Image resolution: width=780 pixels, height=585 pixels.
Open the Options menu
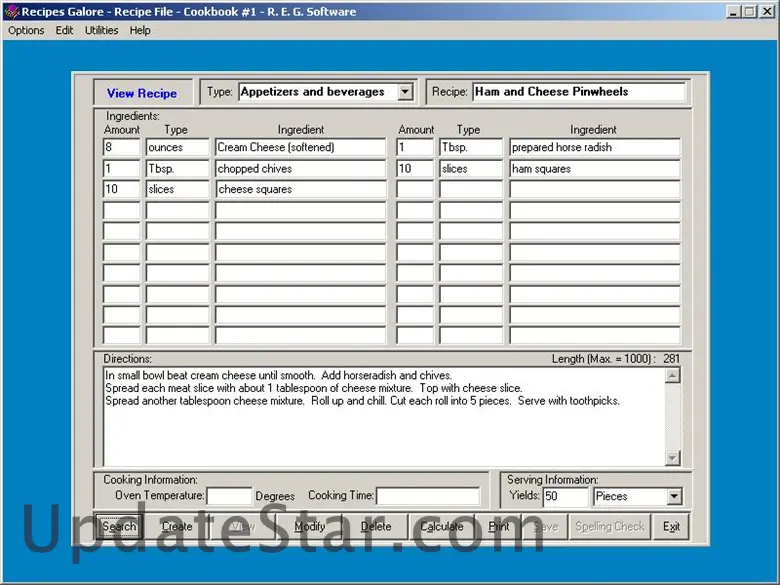coord(26,30)
